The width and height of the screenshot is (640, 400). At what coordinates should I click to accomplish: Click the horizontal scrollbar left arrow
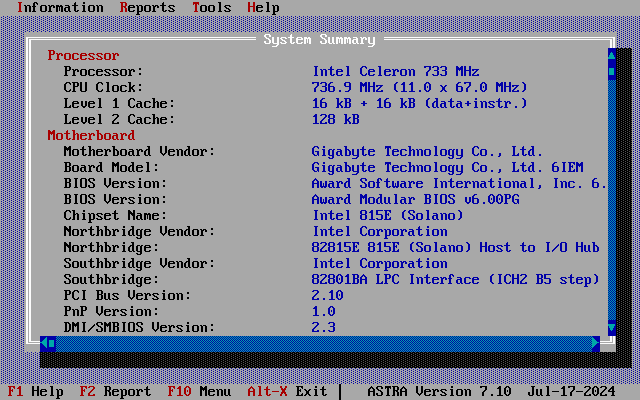[x=44, y=343]
